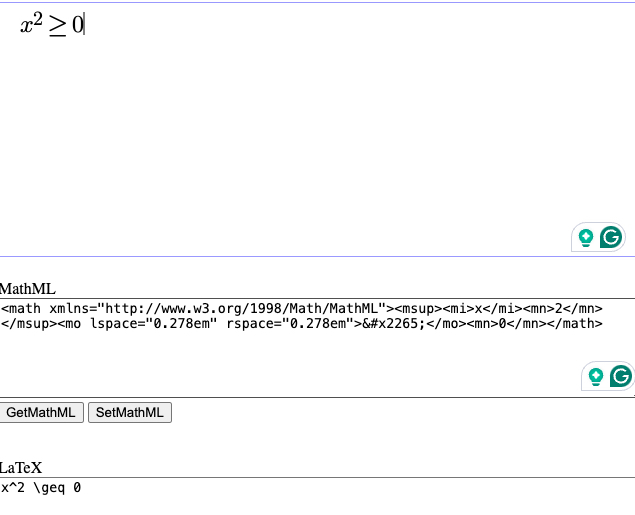Viewport: 635px width, 515px height.
Task: Click into the LaTeX input field
Action: click(318, 496)
